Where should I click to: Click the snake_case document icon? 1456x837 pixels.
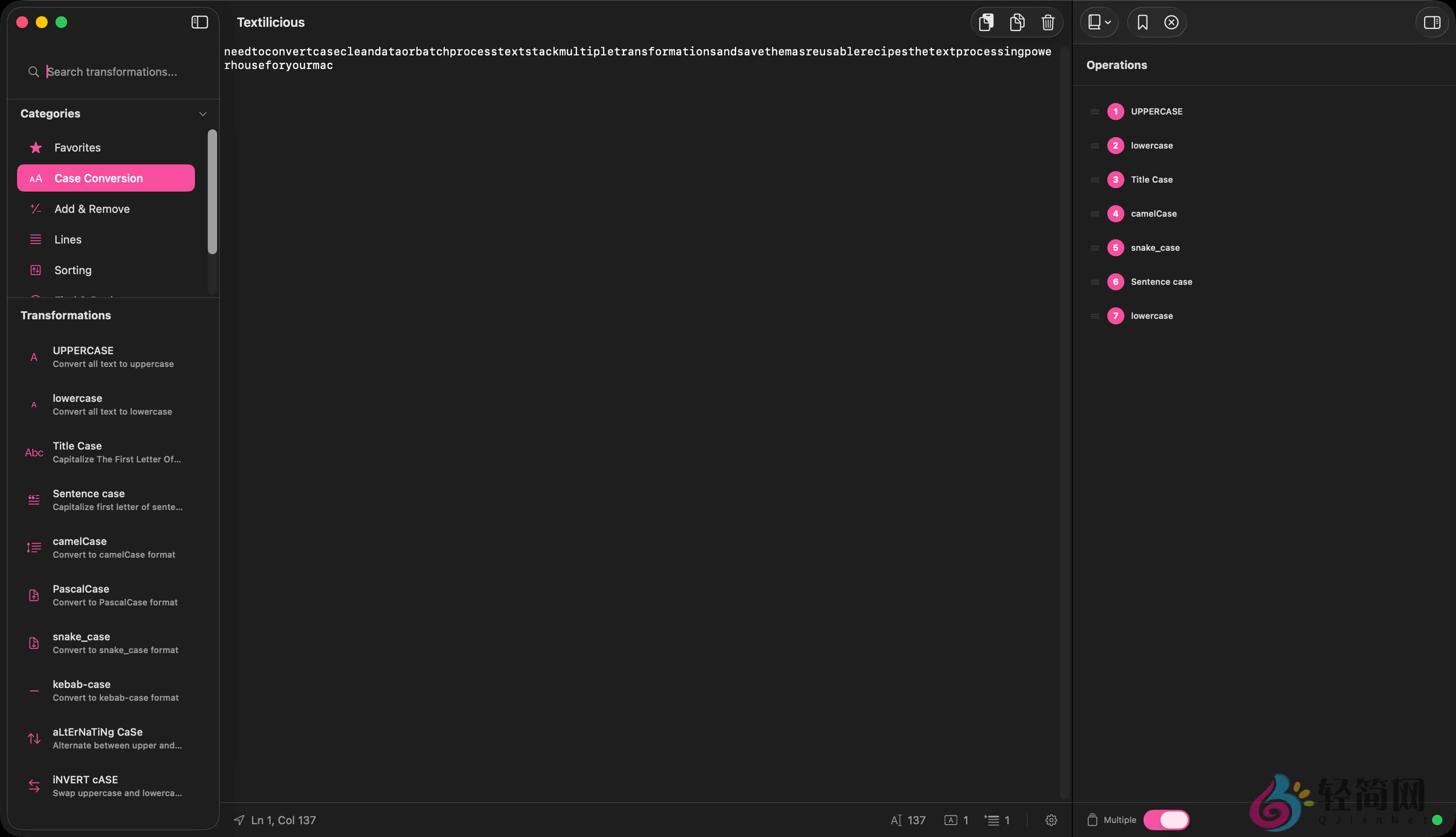(x=34, y=643)
